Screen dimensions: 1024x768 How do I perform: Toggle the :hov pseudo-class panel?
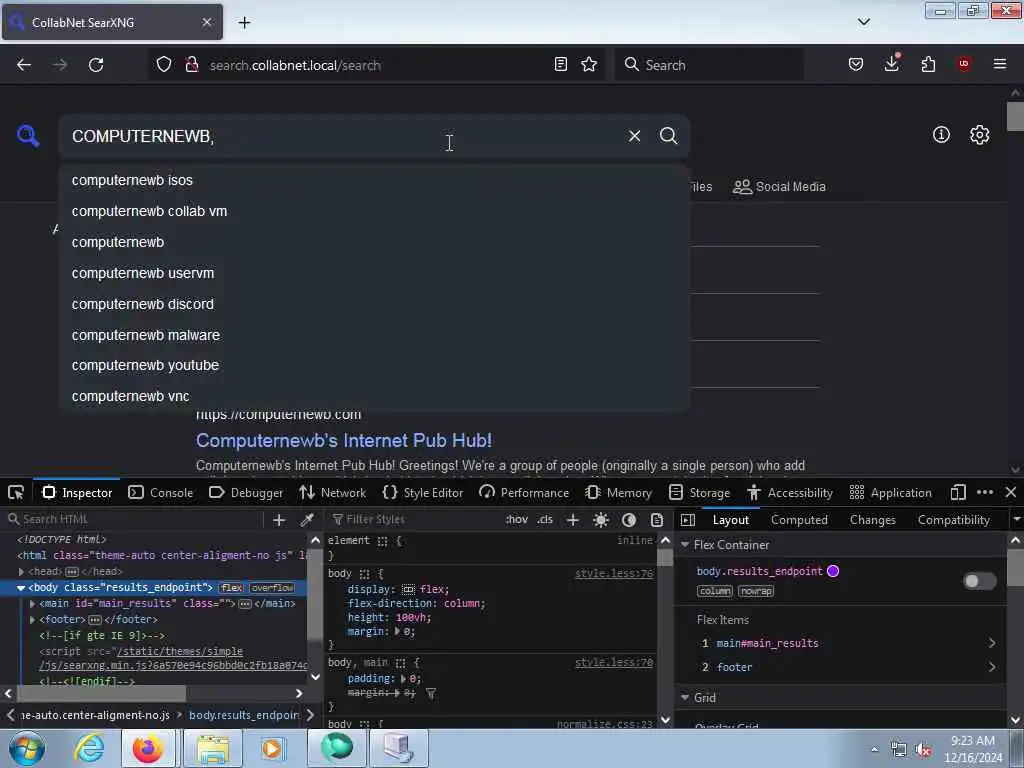[x=517, y=520]
